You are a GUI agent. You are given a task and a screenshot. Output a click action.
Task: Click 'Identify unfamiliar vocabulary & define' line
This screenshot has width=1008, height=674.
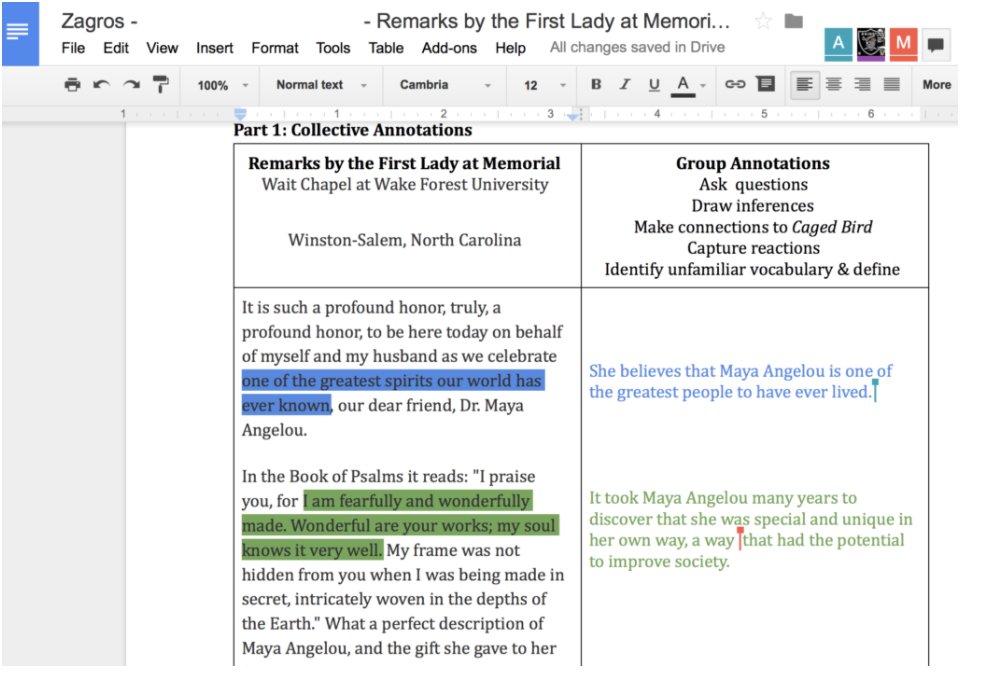(x=752, y=269)
